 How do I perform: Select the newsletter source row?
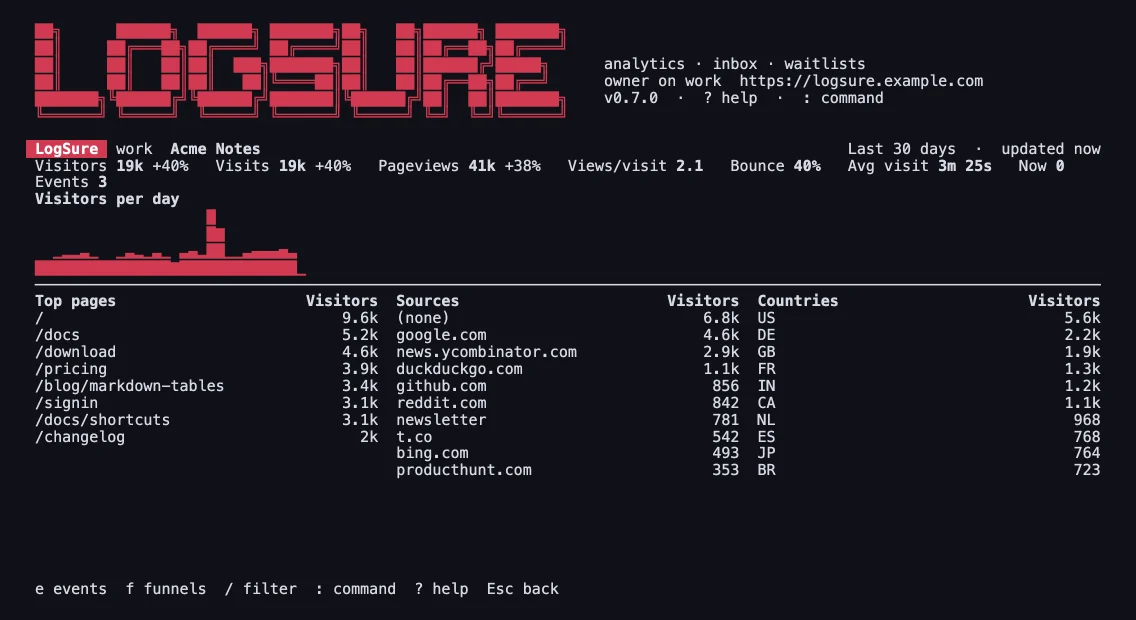click(x=567, y=420)
